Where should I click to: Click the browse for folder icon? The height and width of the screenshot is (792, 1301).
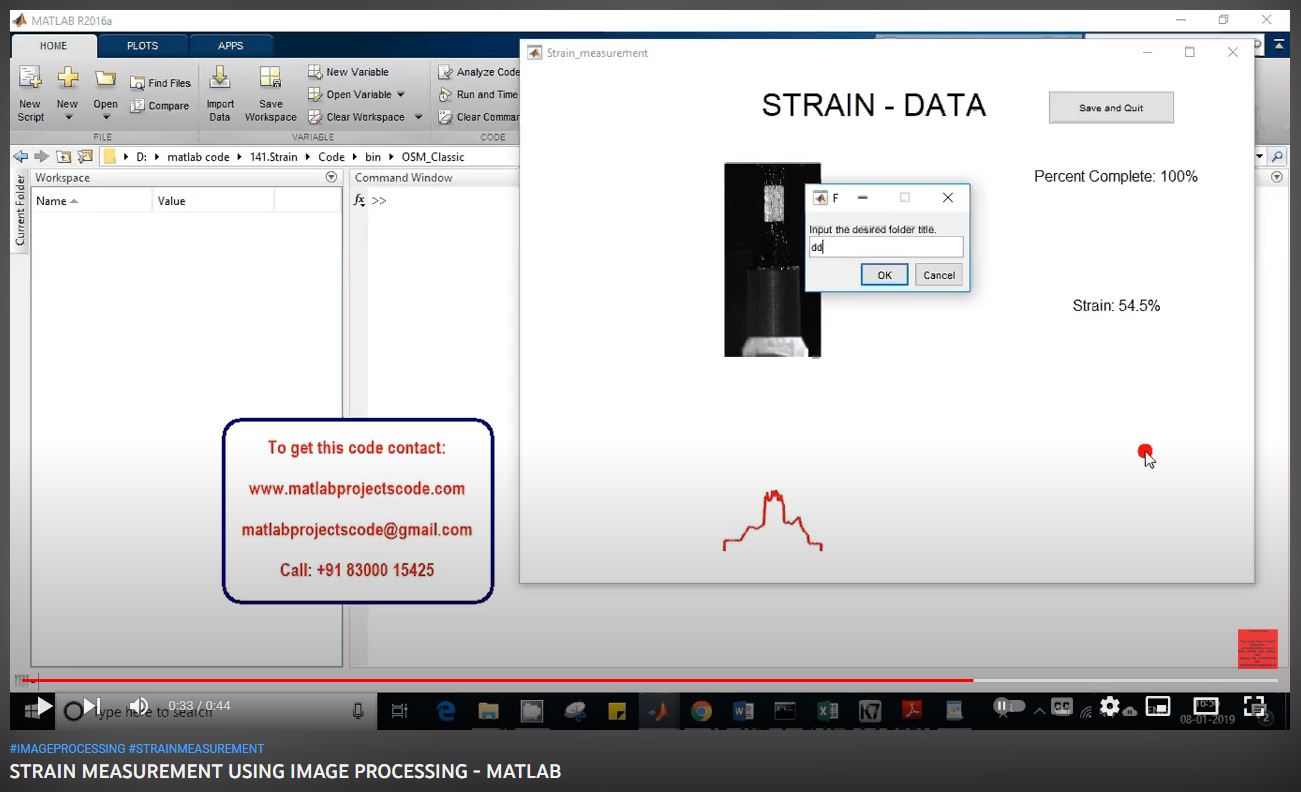tap(85, 157)
